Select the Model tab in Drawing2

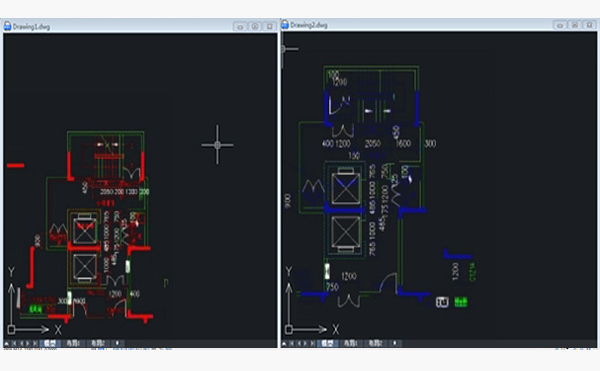(x=328, y=343)
